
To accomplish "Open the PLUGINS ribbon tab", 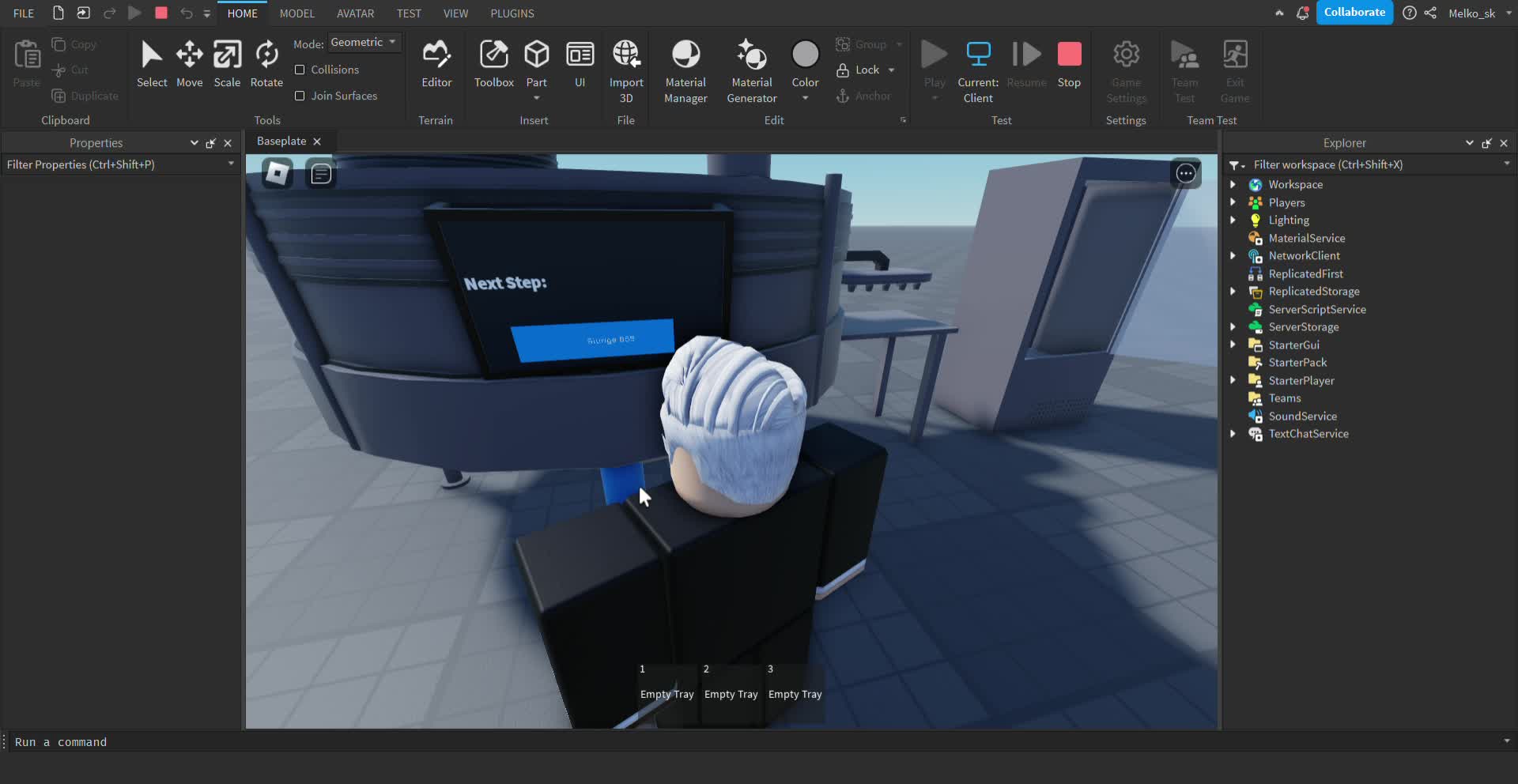I will point(512,13).
